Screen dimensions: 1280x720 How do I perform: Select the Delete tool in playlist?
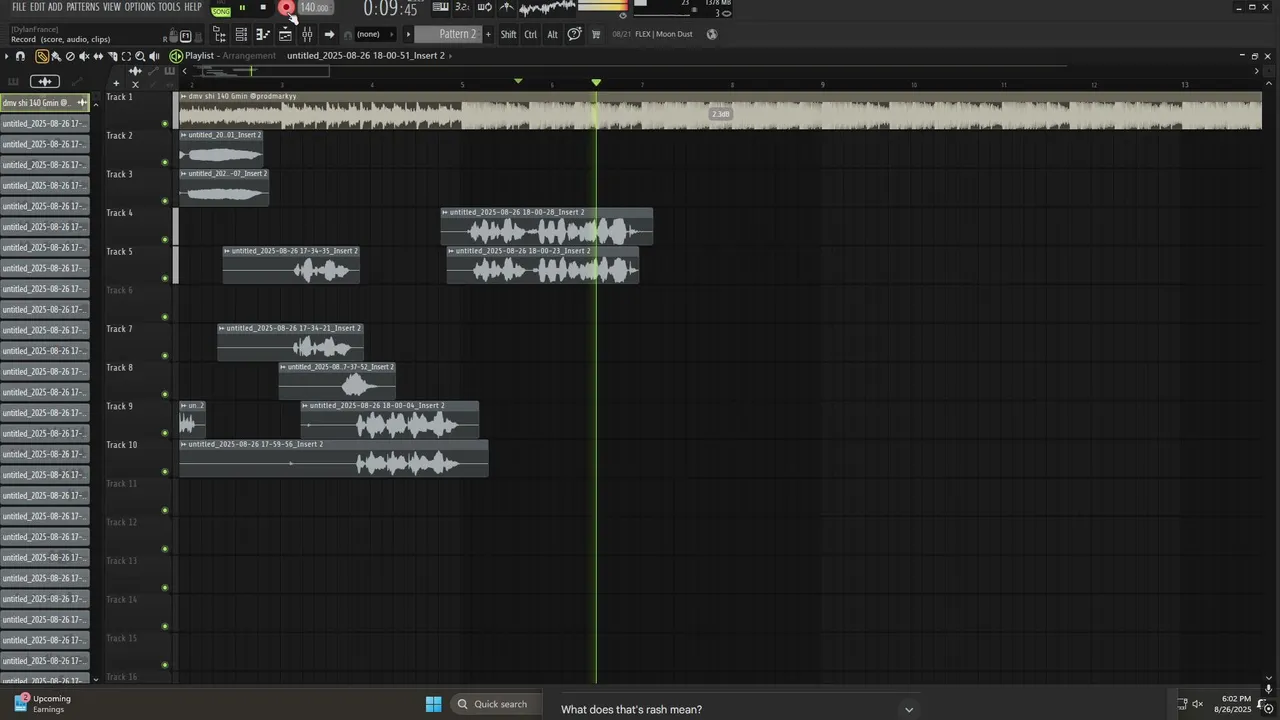point(70,56)
